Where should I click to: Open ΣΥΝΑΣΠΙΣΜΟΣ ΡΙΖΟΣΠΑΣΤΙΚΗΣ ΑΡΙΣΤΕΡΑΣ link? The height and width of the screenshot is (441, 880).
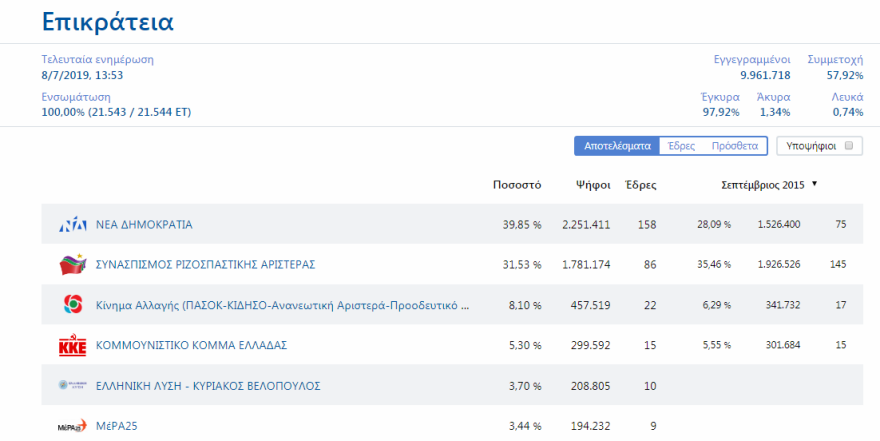click(x=205, y=265)
